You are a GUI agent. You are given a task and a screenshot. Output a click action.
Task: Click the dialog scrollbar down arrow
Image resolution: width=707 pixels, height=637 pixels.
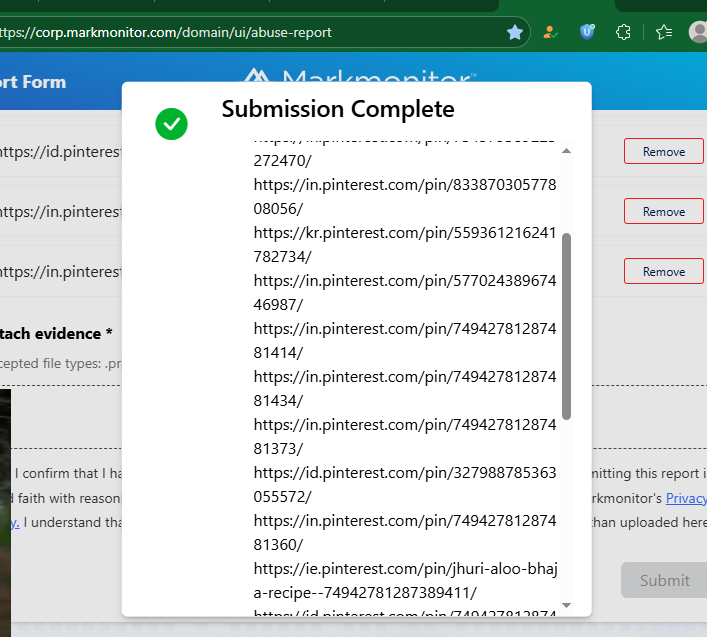(567, 605)
